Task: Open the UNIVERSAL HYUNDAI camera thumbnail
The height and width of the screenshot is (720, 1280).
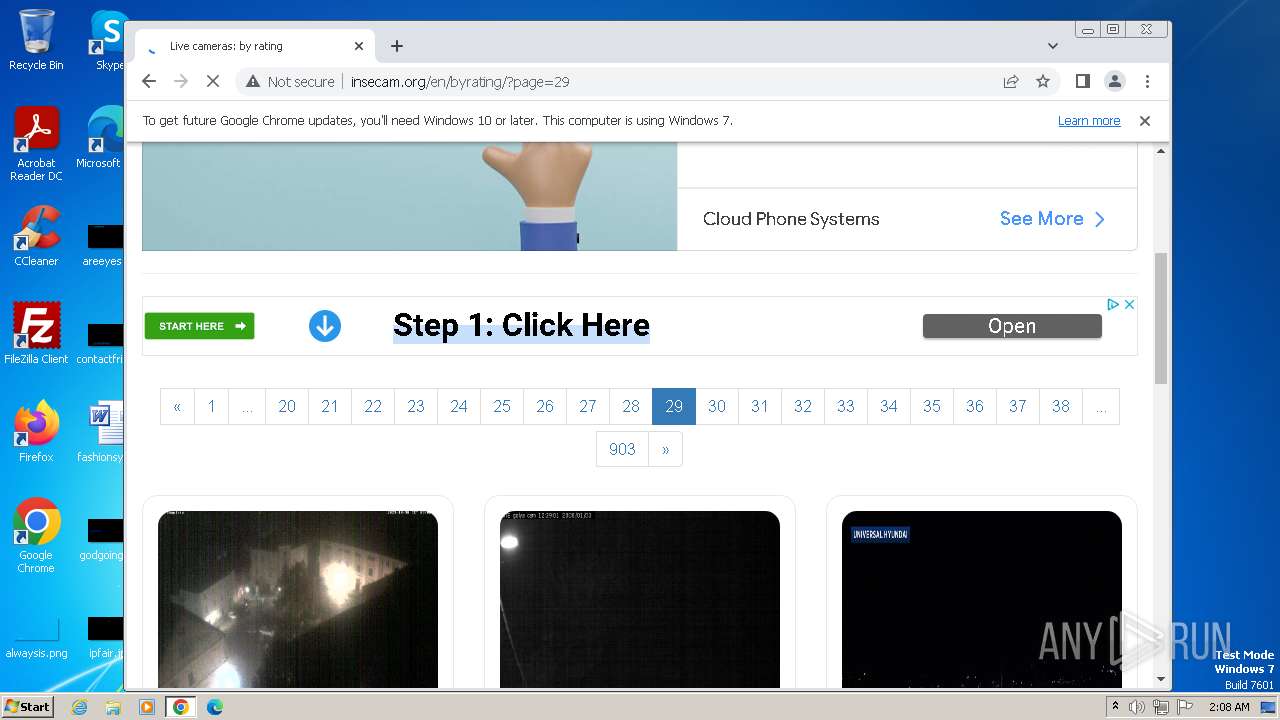Action: pyautogui.click(x=982, y=599)
